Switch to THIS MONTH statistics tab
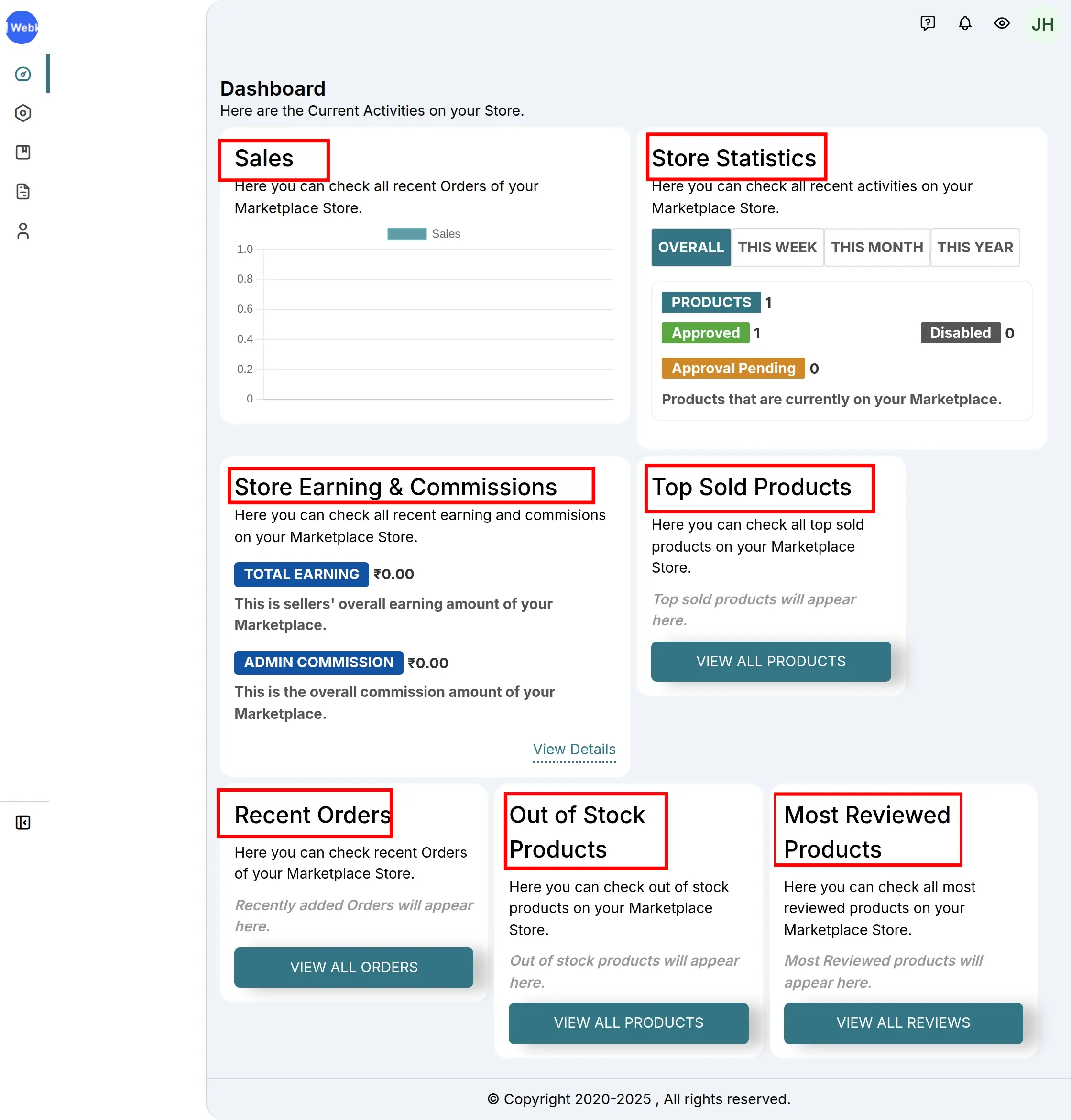Viewport: 1071px width, 1120px height. [x=877, y=247]
